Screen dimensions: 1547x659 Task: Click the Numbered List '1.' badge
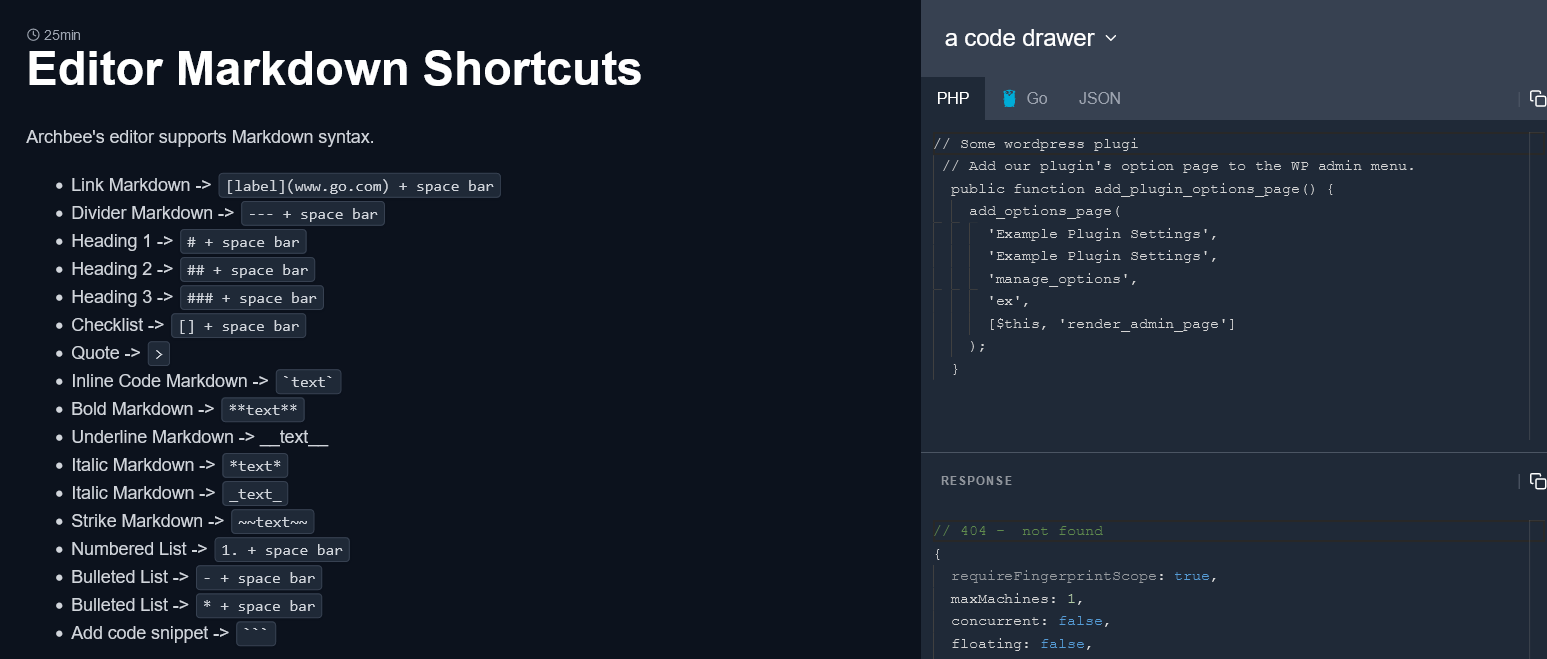coord(281,549)
